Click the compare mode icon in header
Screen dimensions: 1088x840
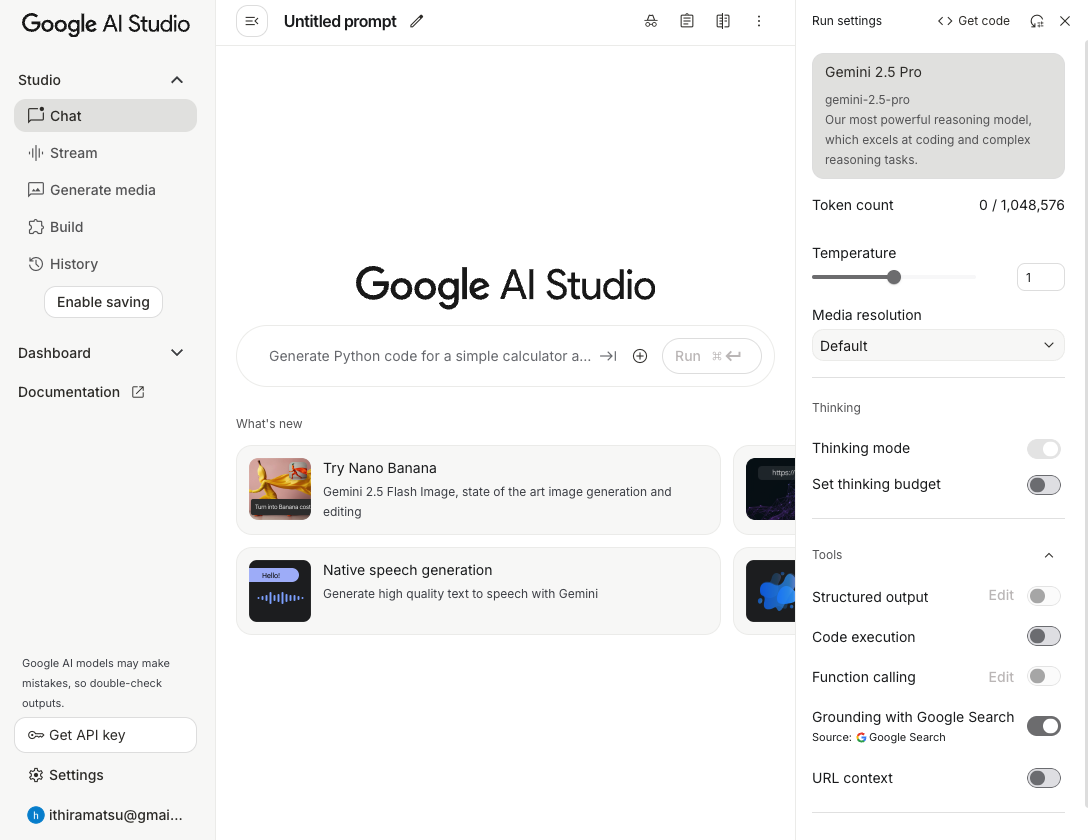(723, 21)
